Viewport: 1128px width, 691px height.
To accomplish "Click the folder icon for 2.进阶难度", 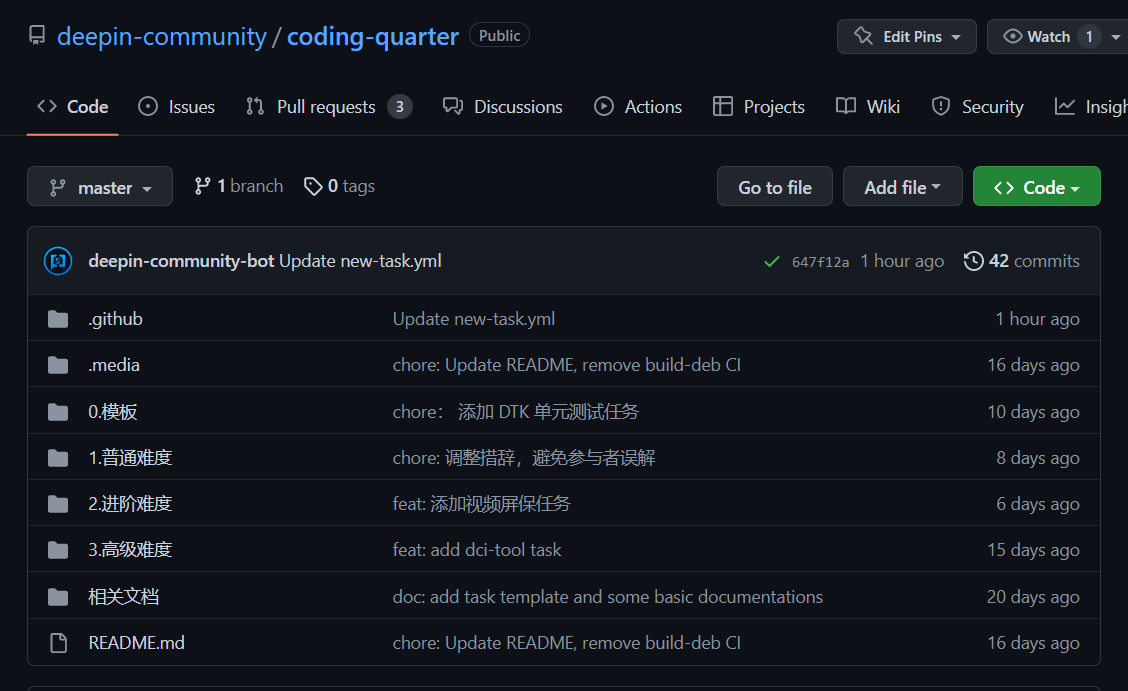I will point(58,504).
